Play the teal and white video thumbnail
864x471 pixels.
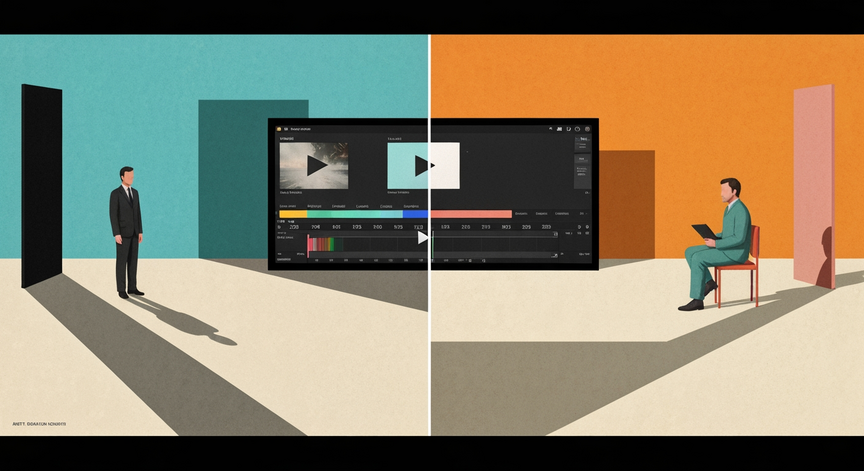[x=424, y=166]
